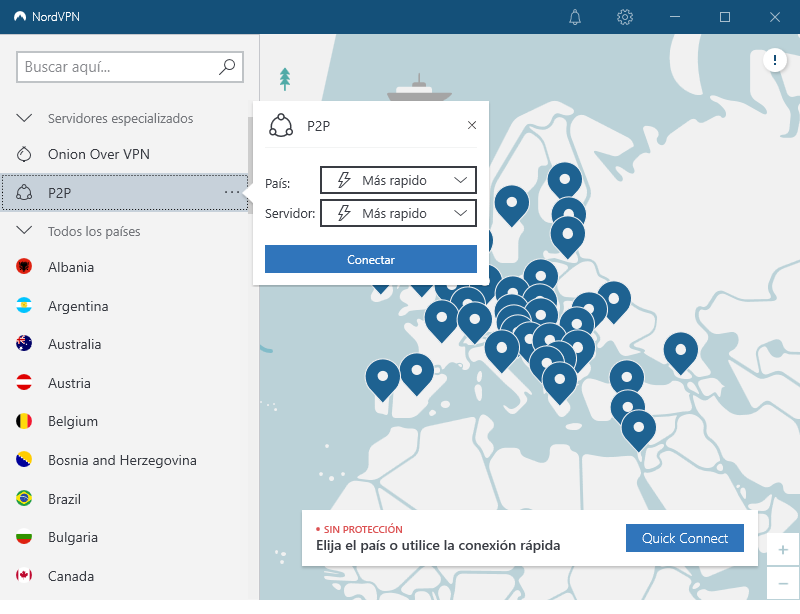Image resolution: width=800 pixels, height=614 pixels.
Task: Select P2P server type row
Action: click(x=124, y=192)
